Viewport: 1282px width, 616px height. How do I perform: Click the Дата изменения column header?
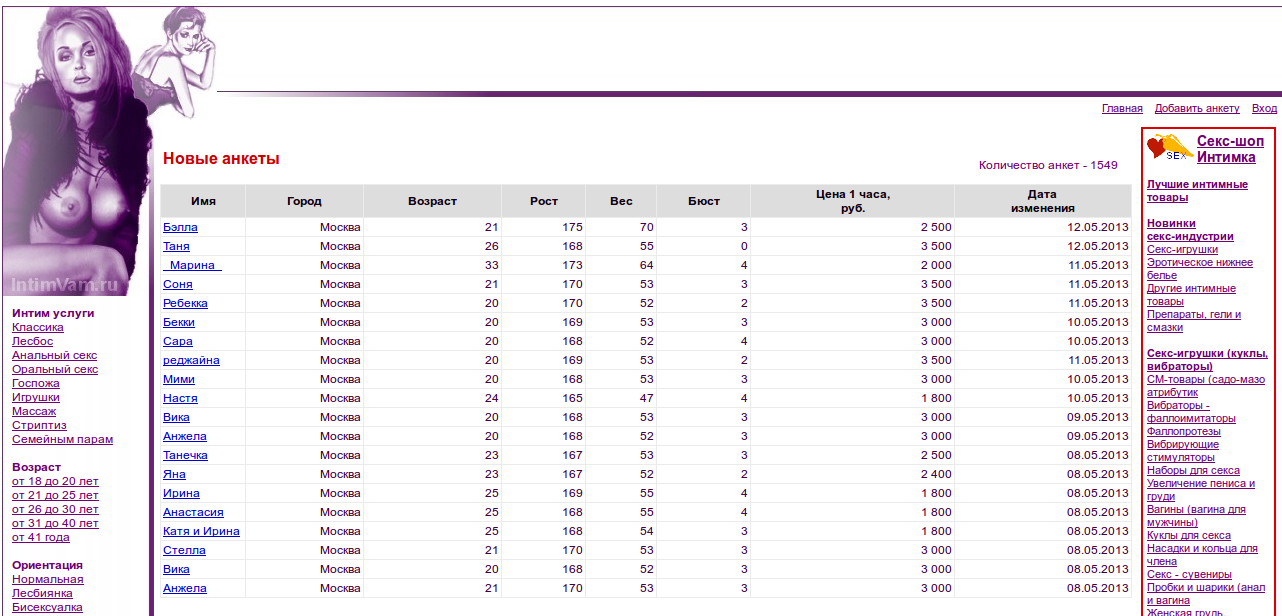[x=1042, y=201]
